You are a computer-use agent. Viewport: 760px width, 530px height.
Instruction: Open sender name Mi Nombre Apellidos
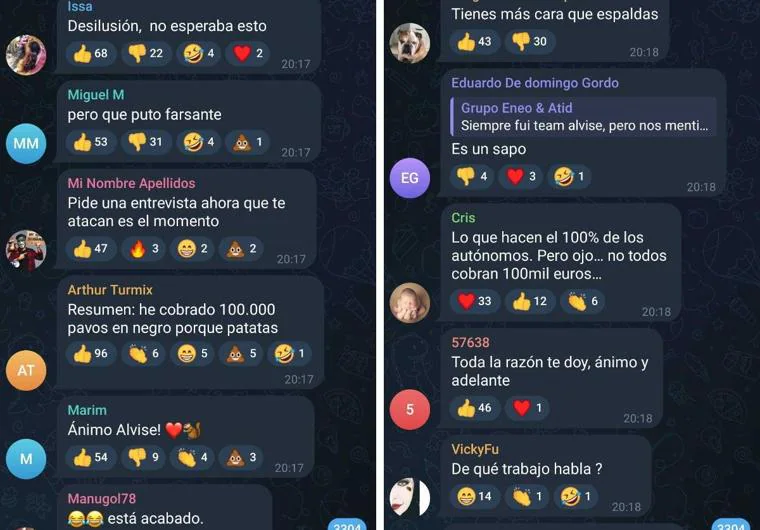pos(131,183)
